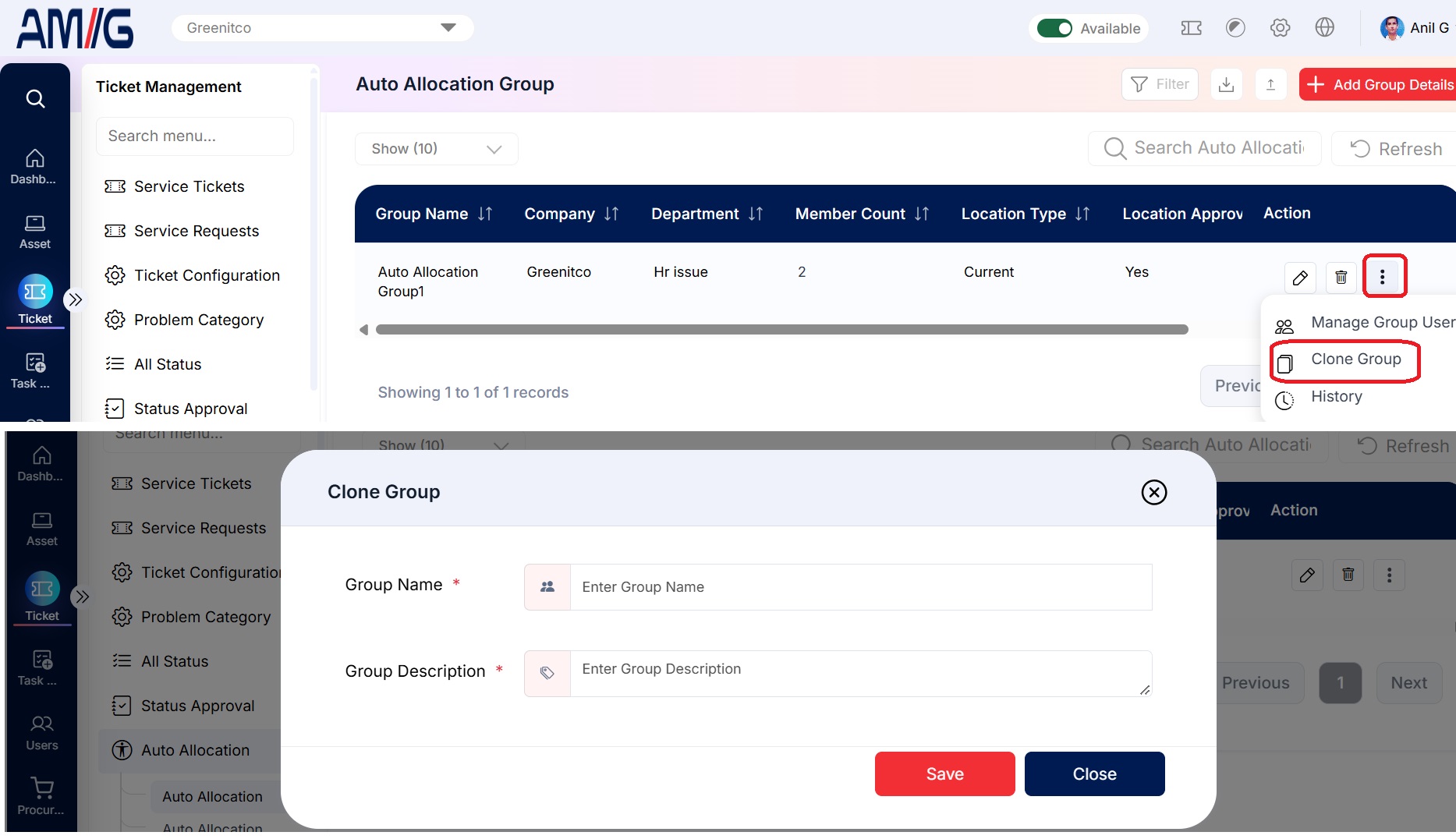1456x839 pixels.
Task: Click the Filter button
Action: click(1160, 84)
